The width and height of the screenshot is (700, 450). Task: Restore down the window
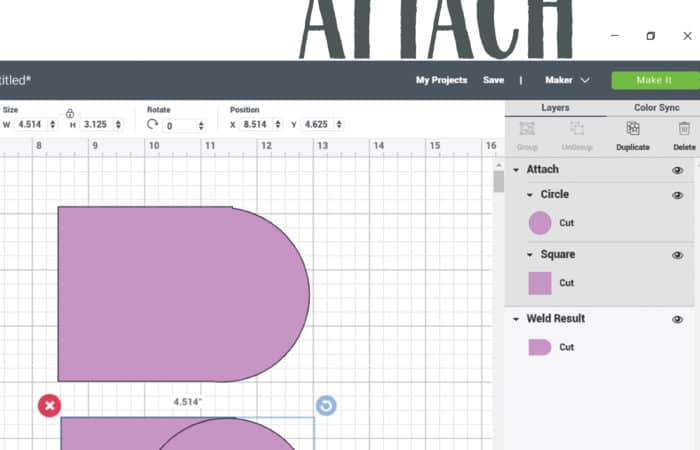[651, 36]
